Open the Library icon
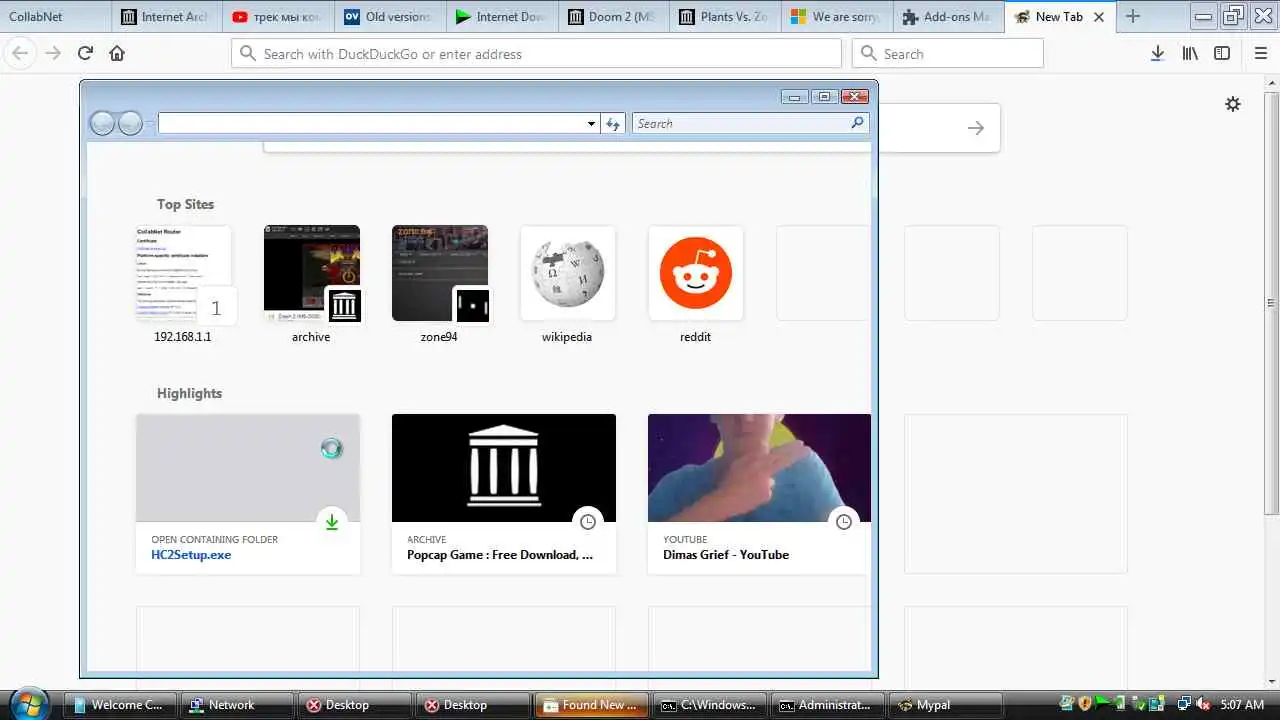This screenshot has width=1280, height=720. (1190, 54)
